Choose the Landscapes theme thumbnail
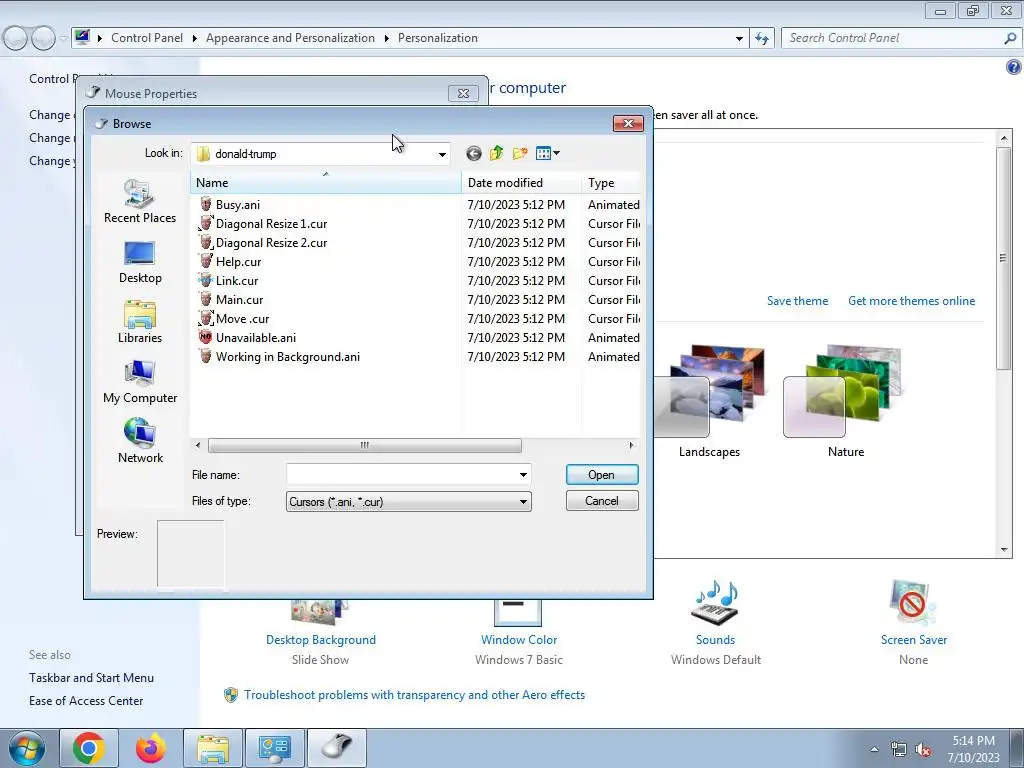This screenshot has height=768, width=1024. (709, 401)
